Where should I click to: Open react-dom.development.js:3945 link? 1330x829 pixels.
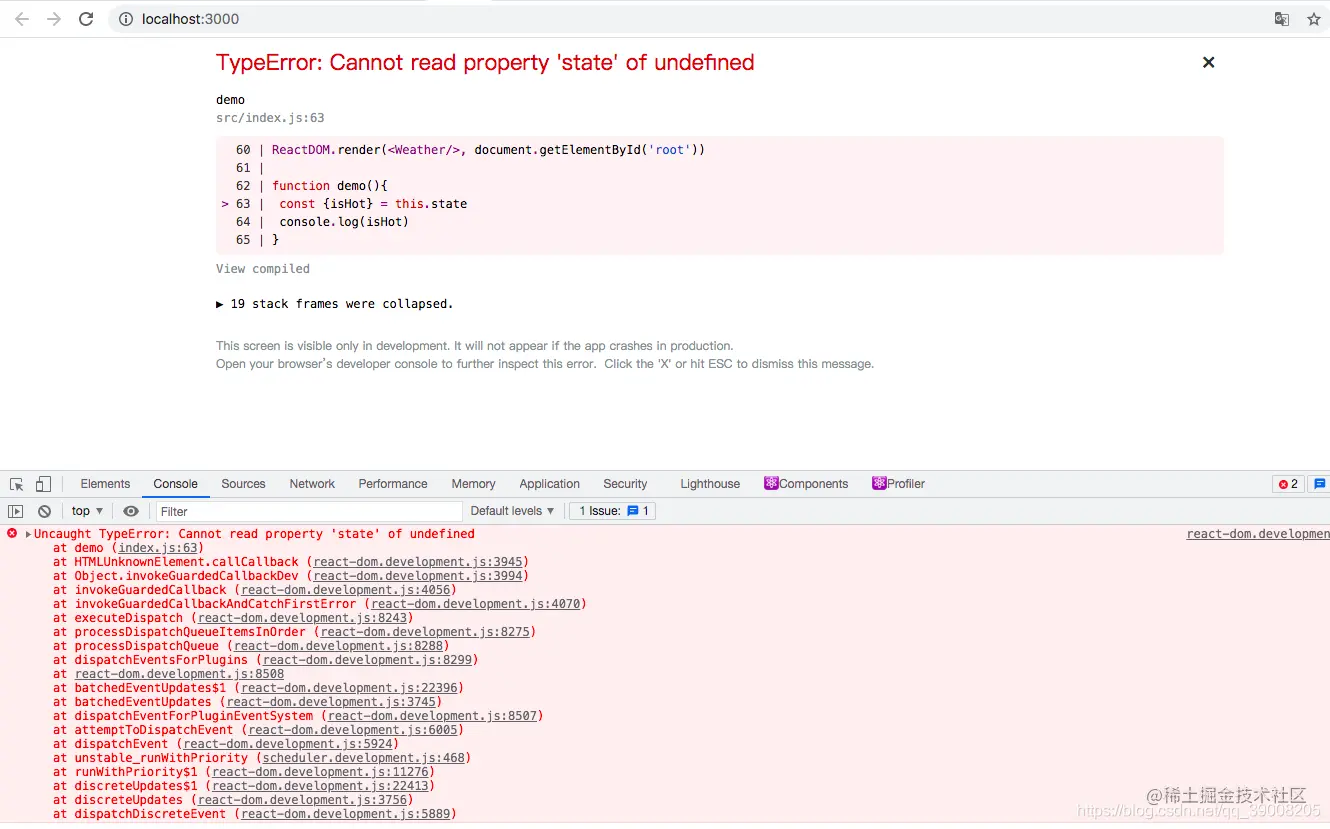tap(417, 562)
